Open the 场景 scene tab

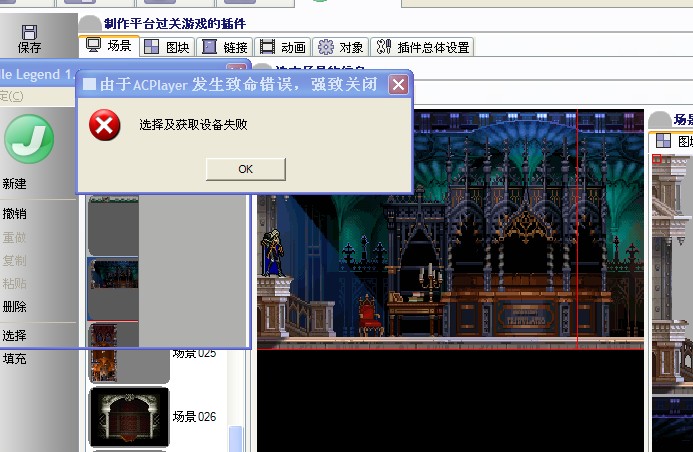pyautogui.click(x=109, y=46)
